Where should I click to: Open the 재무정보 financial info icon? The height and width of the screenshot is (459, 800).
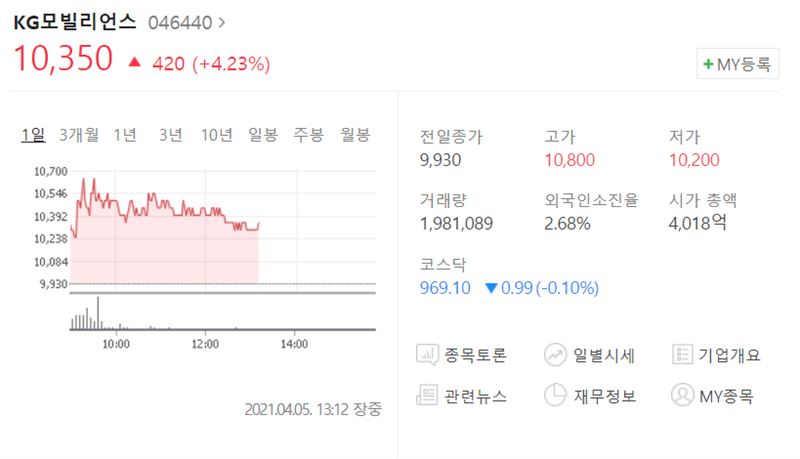[555, 395]
